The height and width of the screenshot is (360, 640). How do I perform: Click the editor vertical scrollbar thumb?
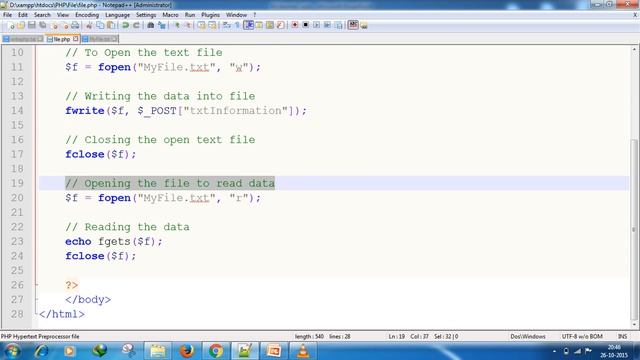click(634, 230)
